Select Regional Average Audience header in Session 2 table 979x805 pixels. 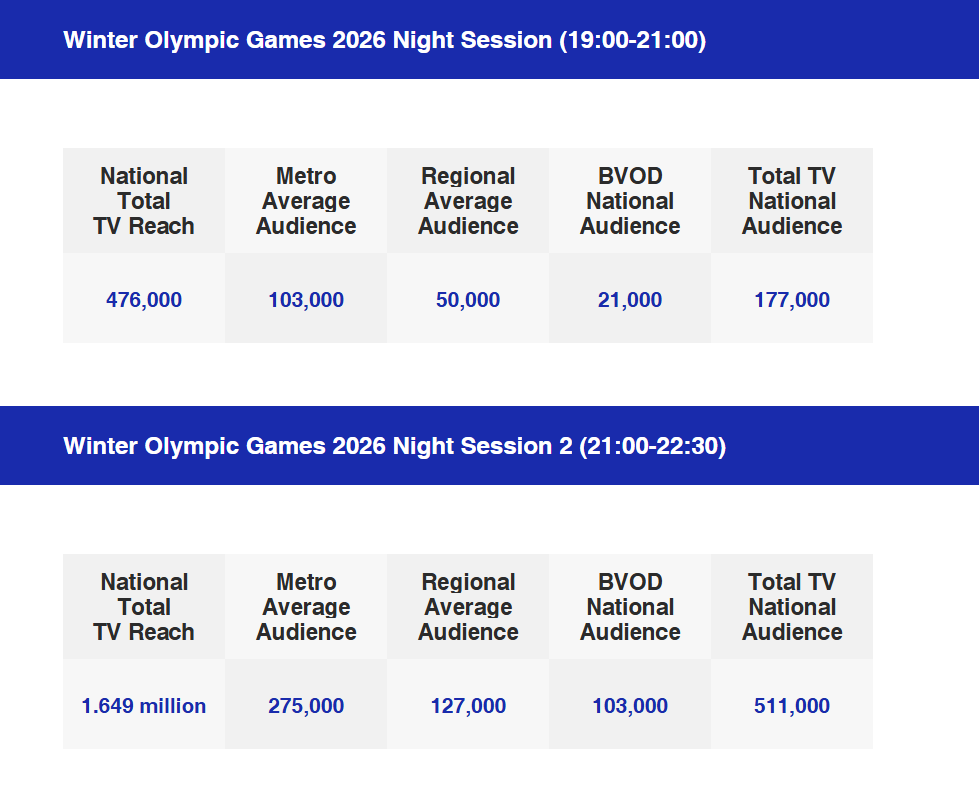click(x=468, y=607)
